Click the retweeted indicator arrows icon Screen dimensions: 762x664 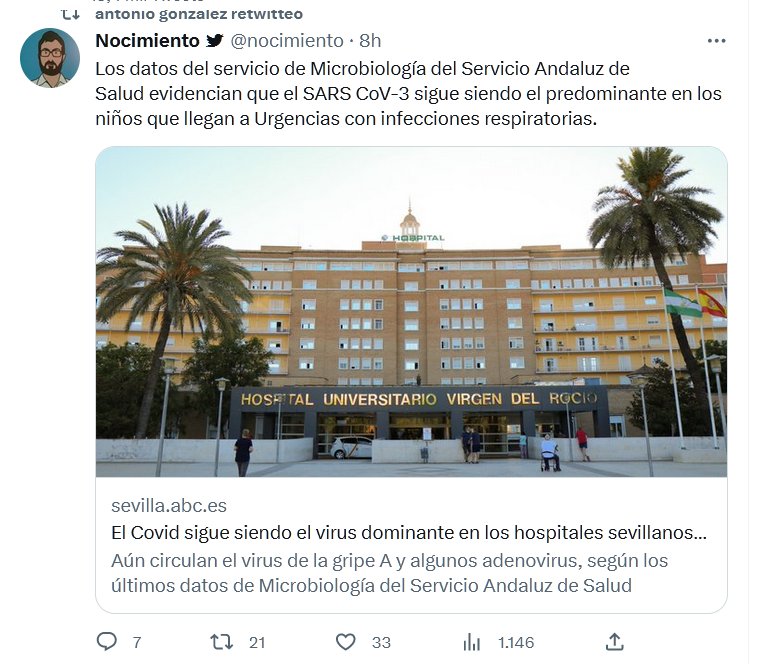point(70,15)
